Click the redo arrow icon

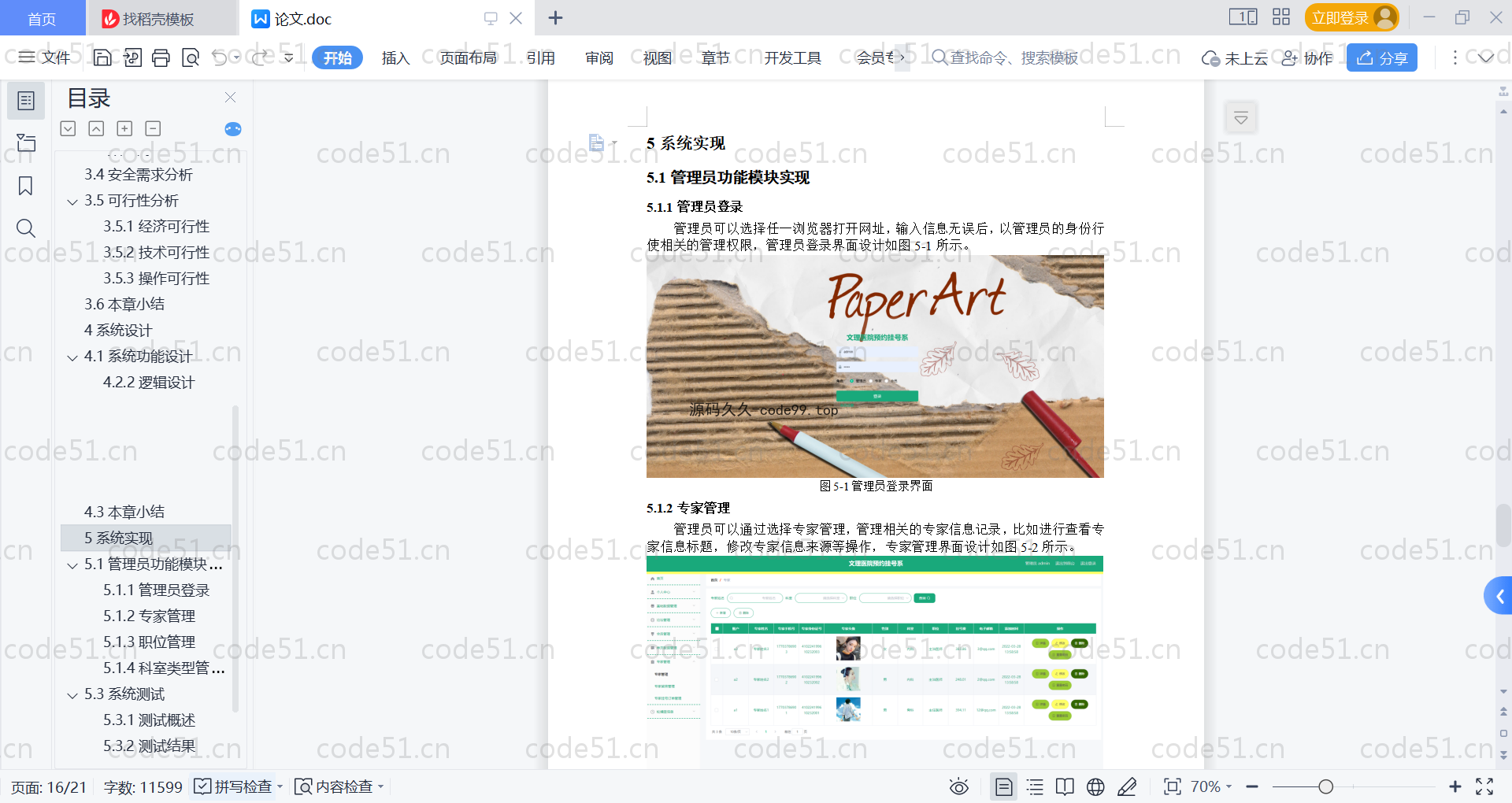259,57
